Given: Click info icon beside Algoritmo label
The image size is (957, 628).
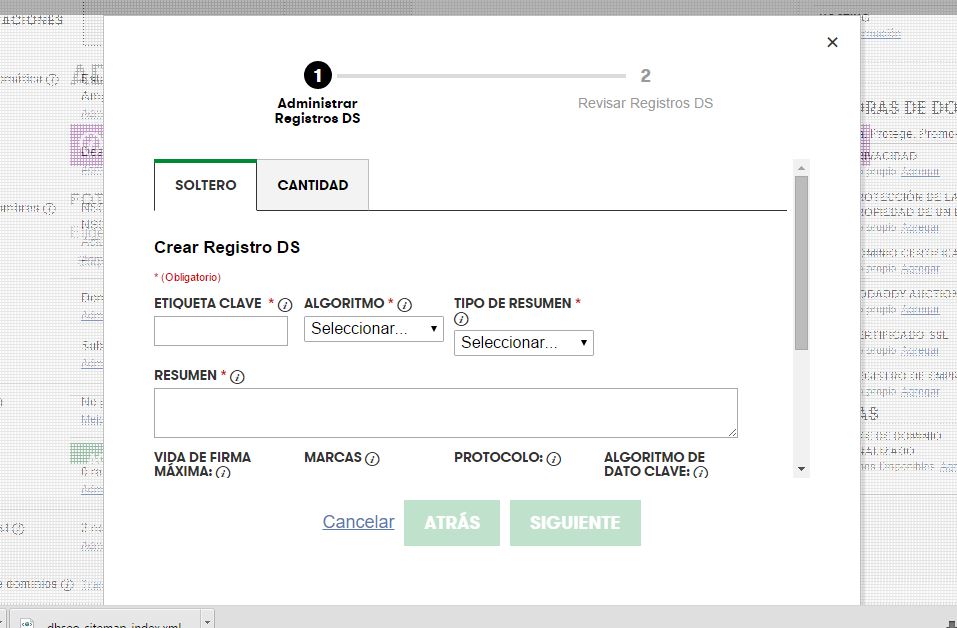Looking at the screenshot, I should pos(405,305).
